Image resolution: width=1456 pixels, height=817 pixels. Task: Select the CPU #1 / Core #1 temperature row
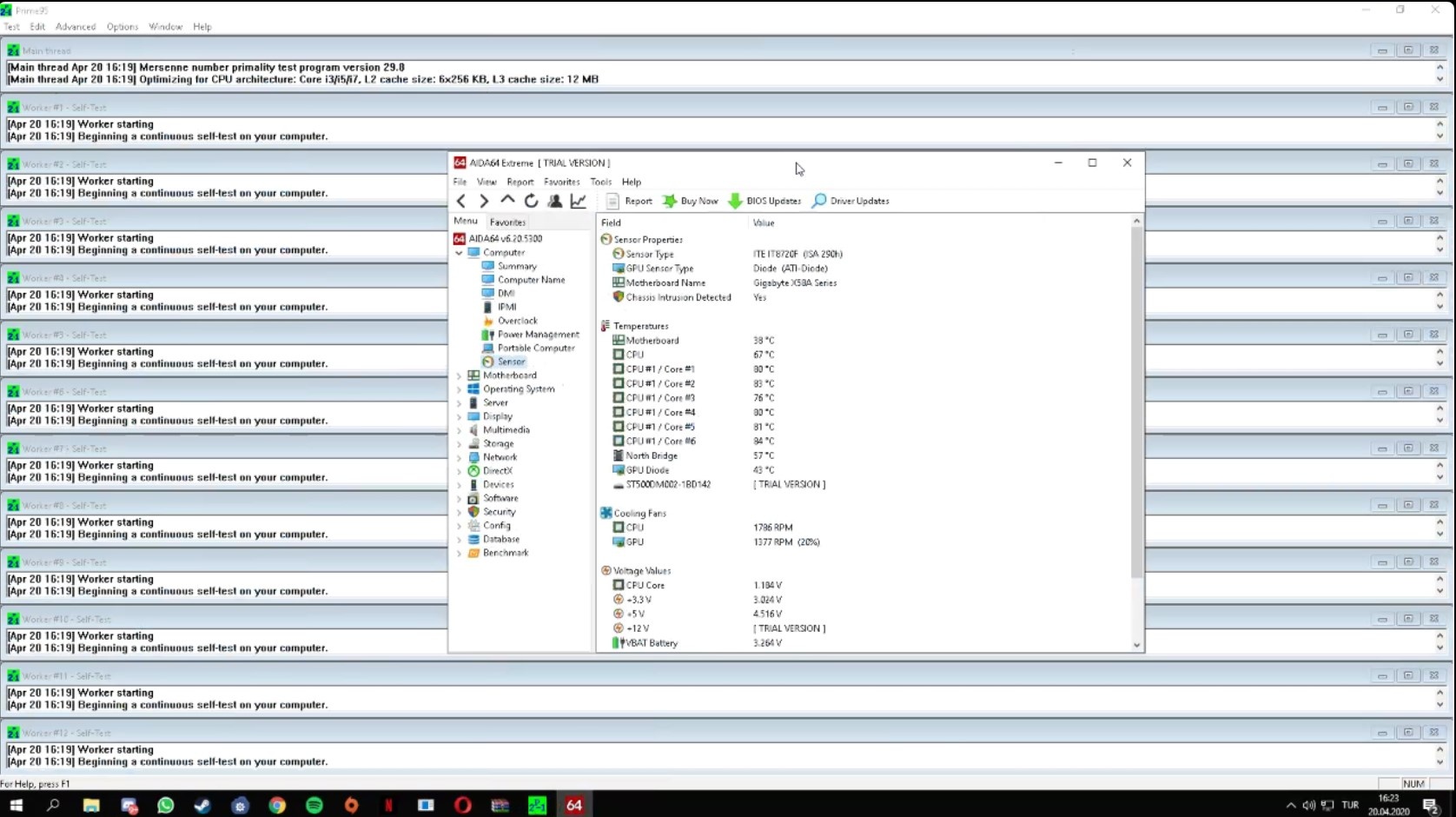[864, 369]
